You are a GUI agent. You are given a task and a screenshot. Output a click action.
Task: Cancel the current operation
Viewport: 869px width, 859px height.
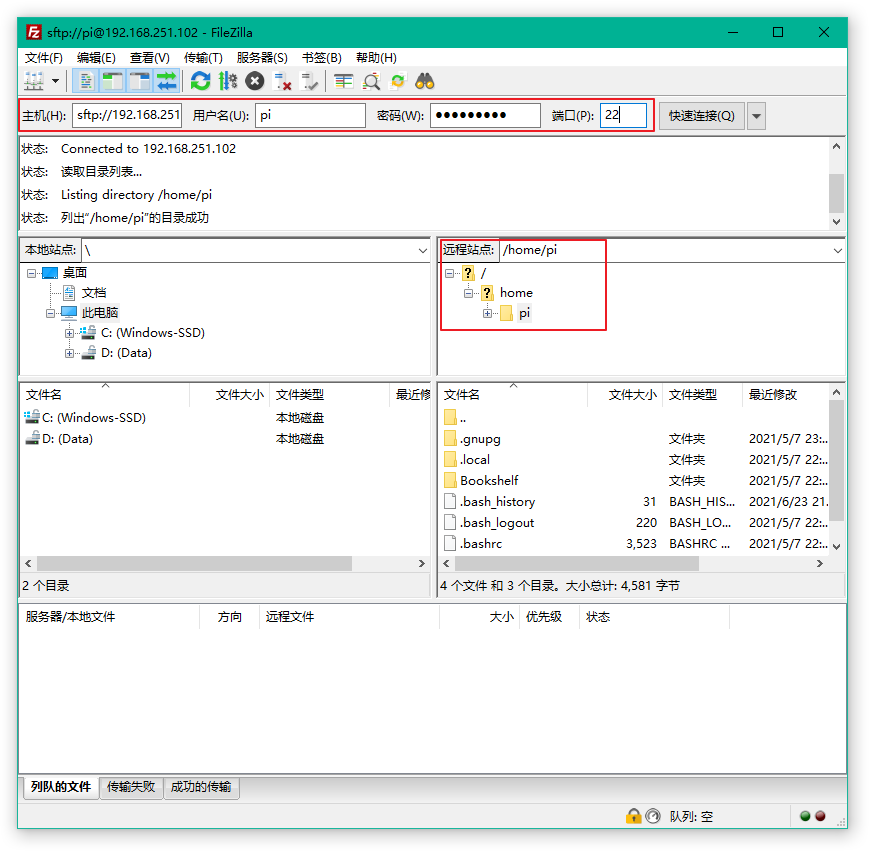pos(255,81)
